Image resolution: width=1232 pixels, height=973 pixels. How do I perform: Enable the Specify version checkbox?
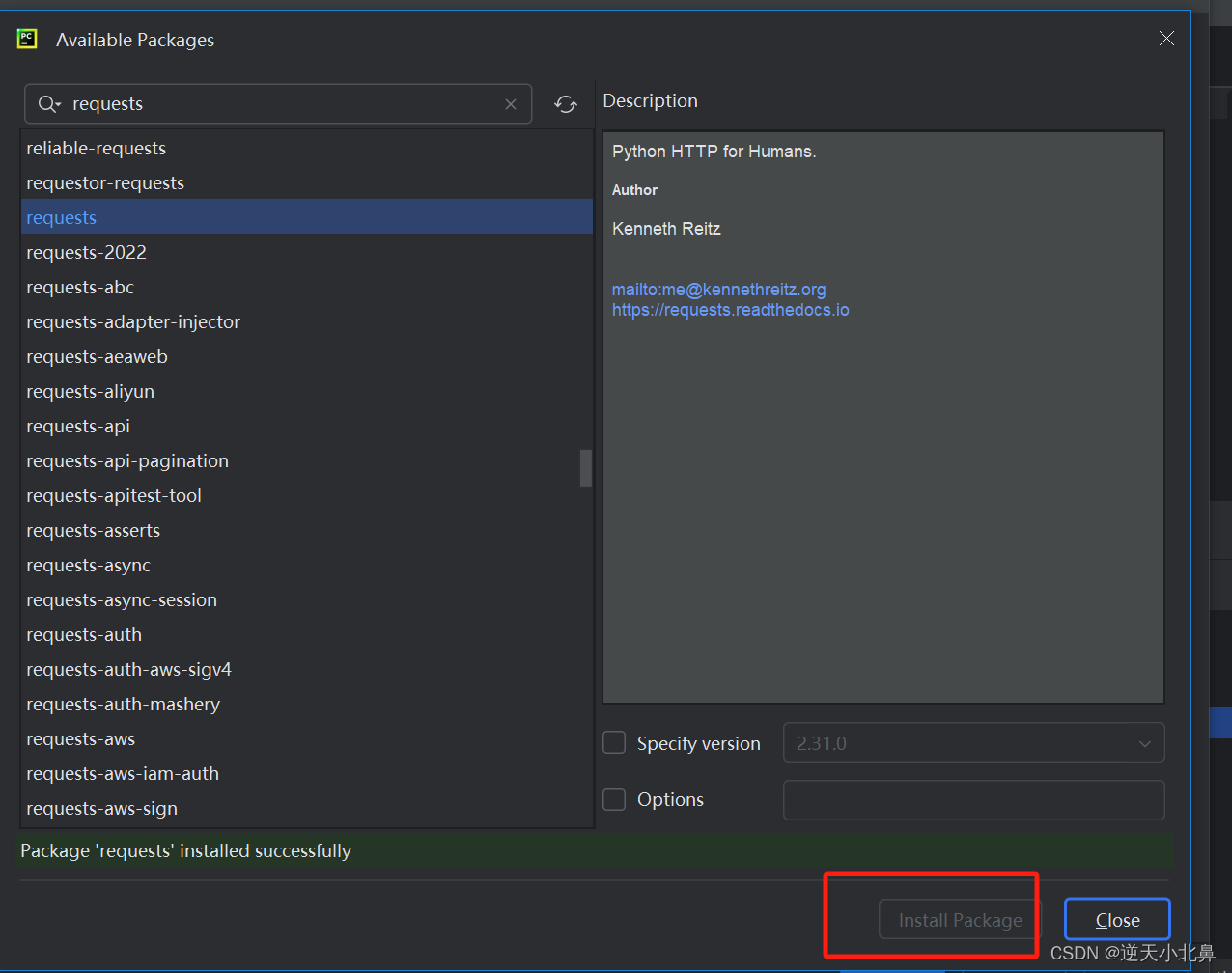(x=614, y=742)
